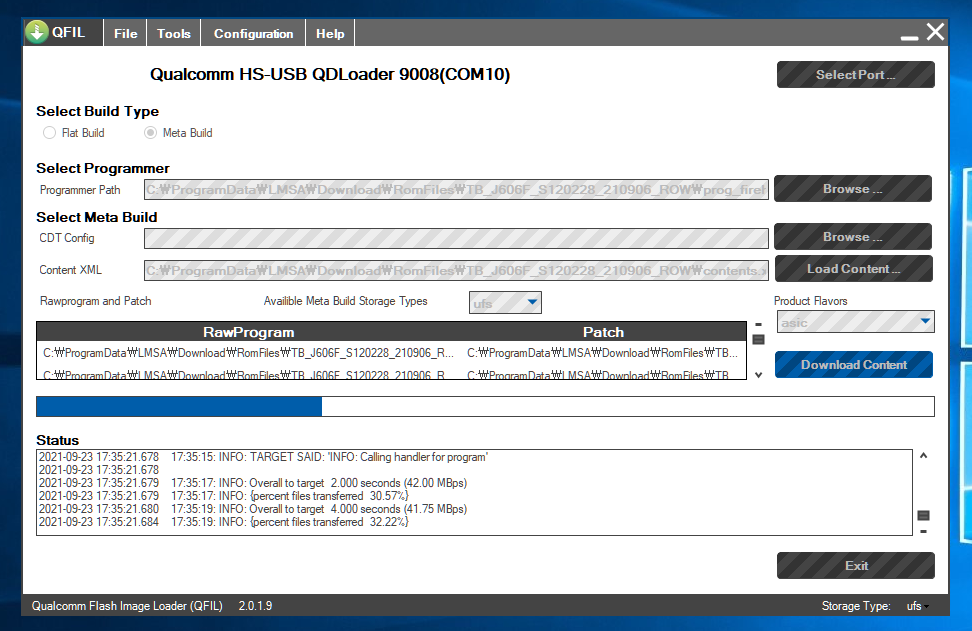Click the version text '2.0.1.9'
The image size is (972, 631).
(x=255, y=606)
